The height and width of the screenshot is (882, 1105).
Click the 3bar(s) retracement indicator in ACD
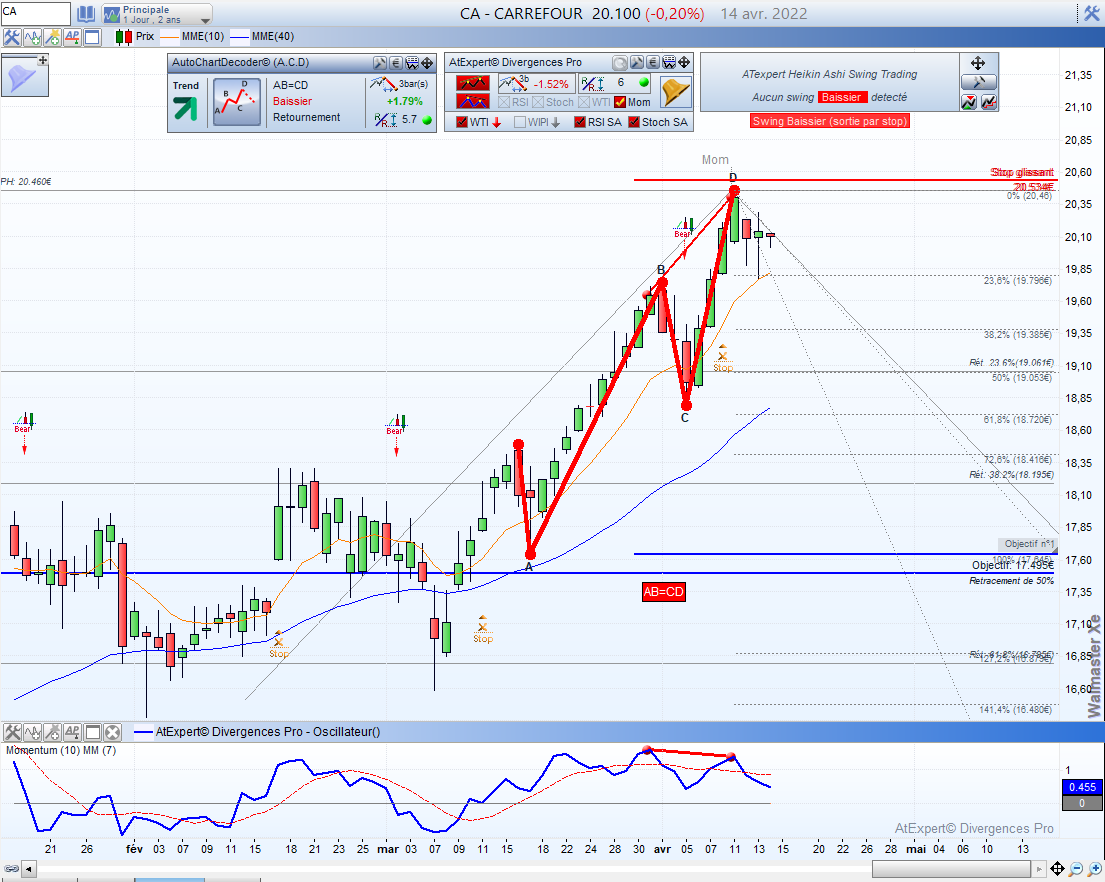[400, 84]
